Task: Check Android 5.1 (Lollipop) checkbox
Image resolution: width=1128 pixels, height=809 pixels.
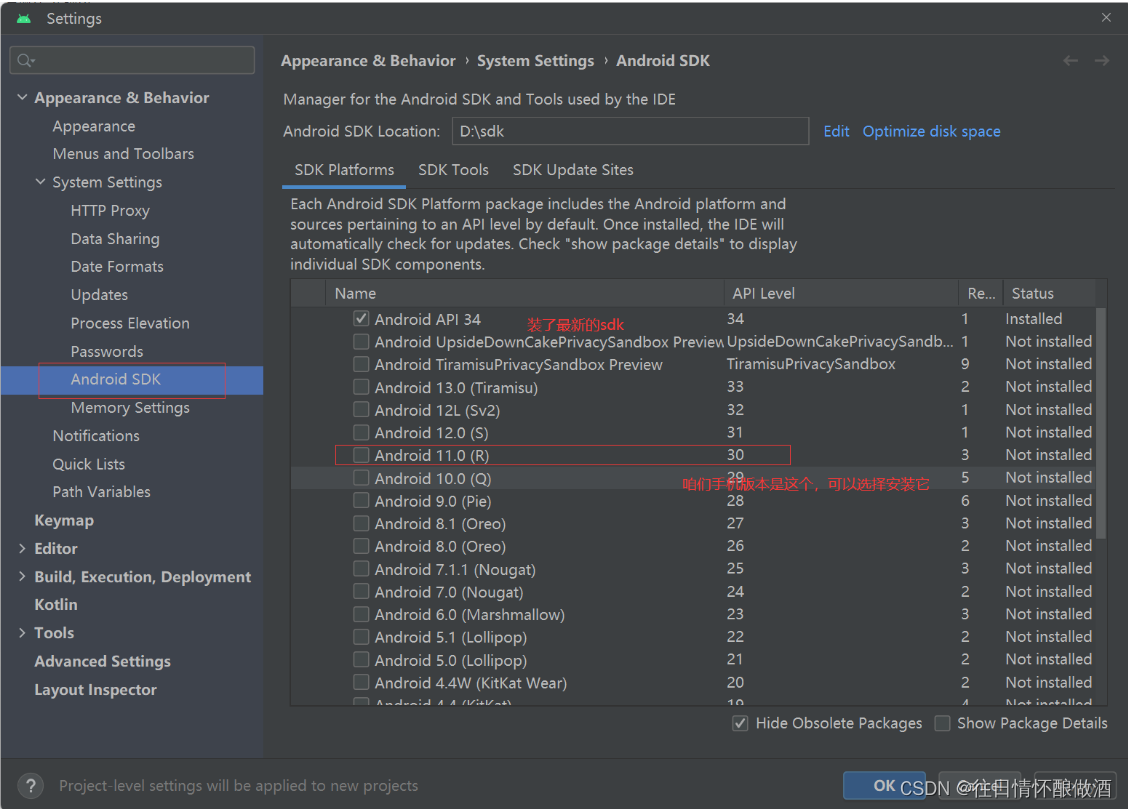Action: (x=361, y=636)
